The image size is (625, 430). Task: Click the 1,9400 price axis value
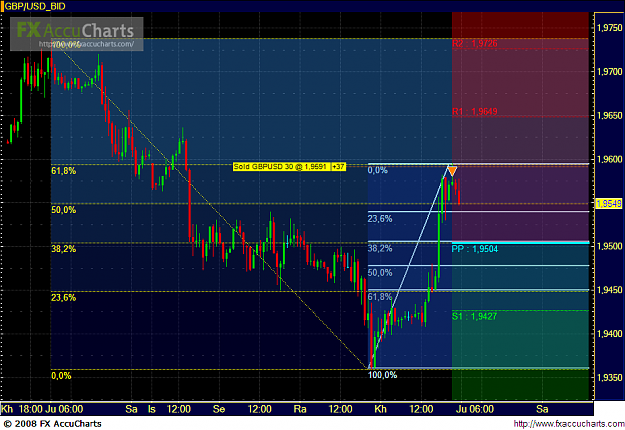point(609,334)
